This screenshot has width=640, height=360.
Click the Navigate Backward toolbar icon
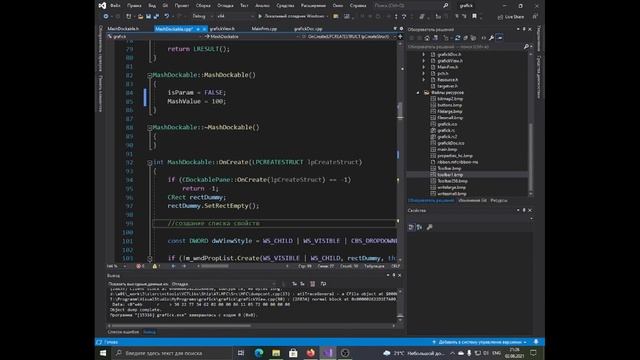[x=106, y=16]
